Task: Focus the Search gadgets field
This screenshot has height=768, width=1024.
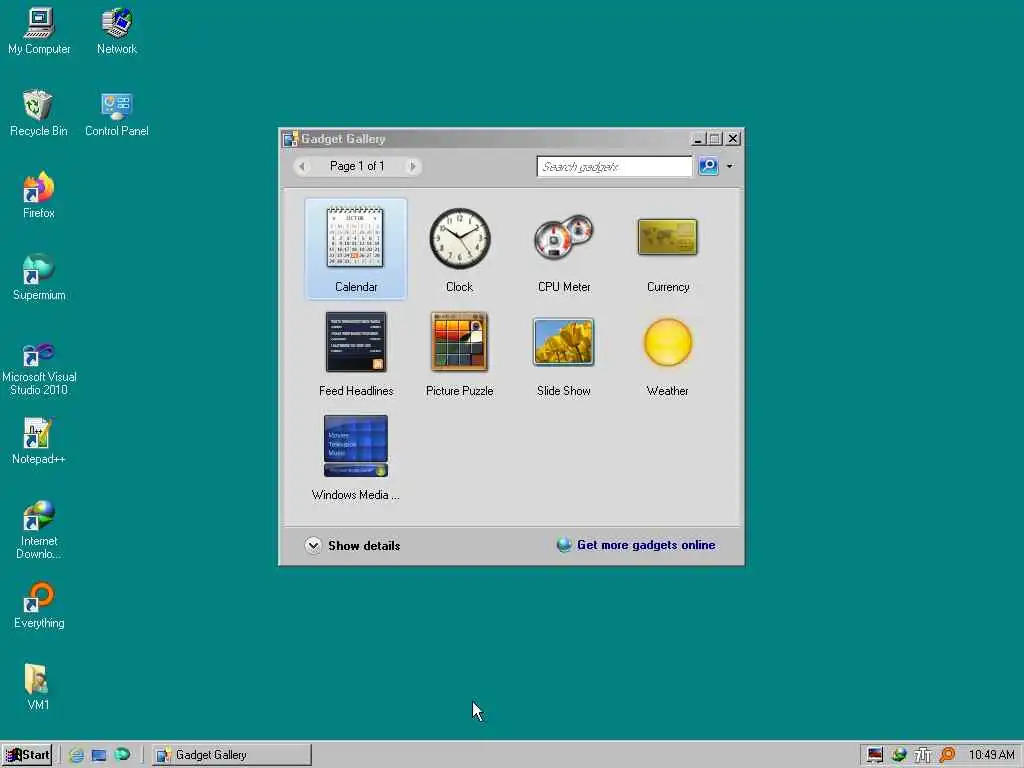Action: coord(614,166)
